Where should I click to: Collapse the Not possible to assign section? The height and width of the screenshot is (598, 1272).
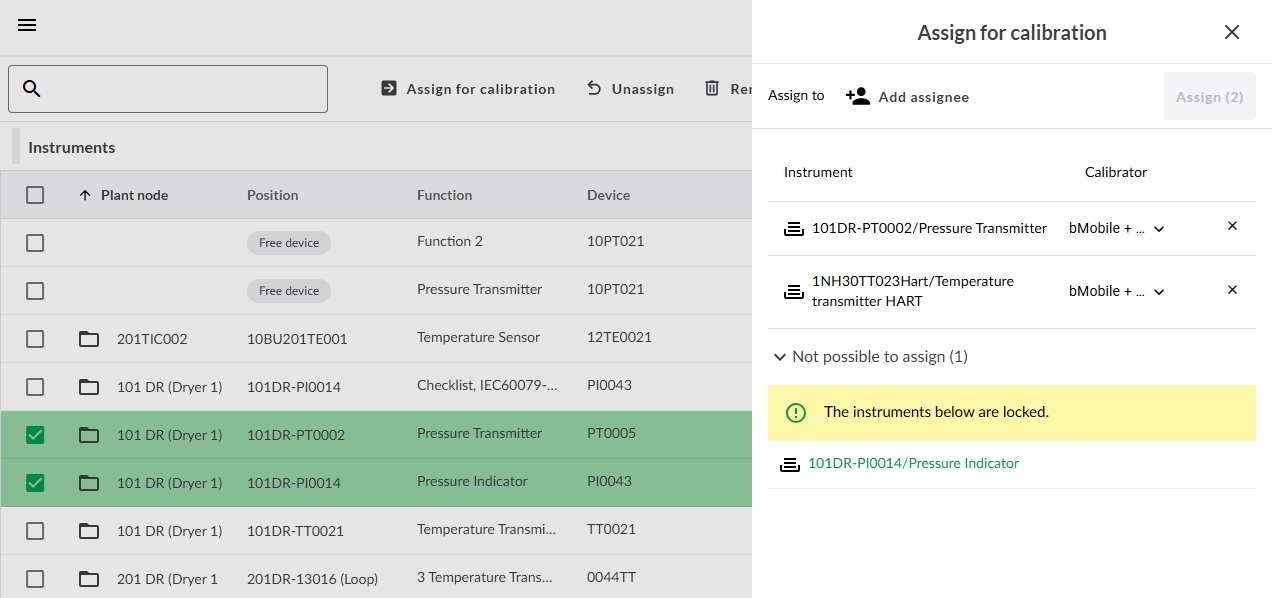(x=779, y=357)
